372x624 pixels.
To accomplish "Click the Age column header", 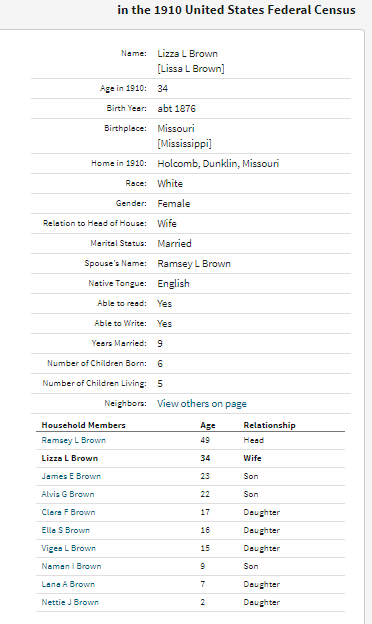I will pyautogui.click(x=208, y=425).
